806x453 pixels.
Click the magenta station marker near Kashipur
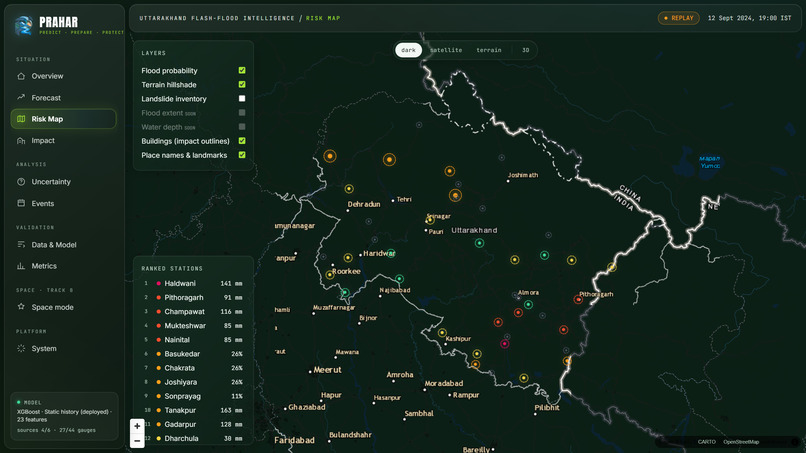coord(505,344)
